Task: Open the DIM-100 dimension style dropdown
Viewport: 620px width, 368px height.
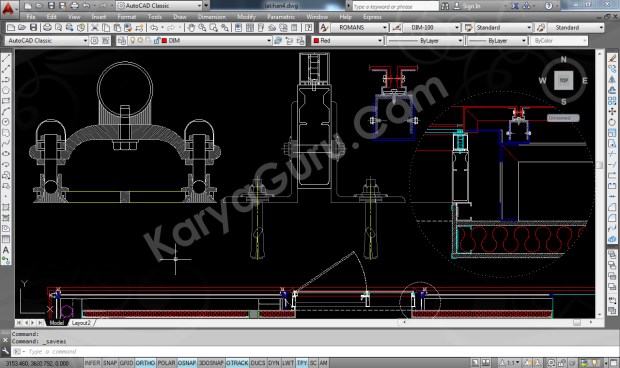Action: (x=457, y=28)
